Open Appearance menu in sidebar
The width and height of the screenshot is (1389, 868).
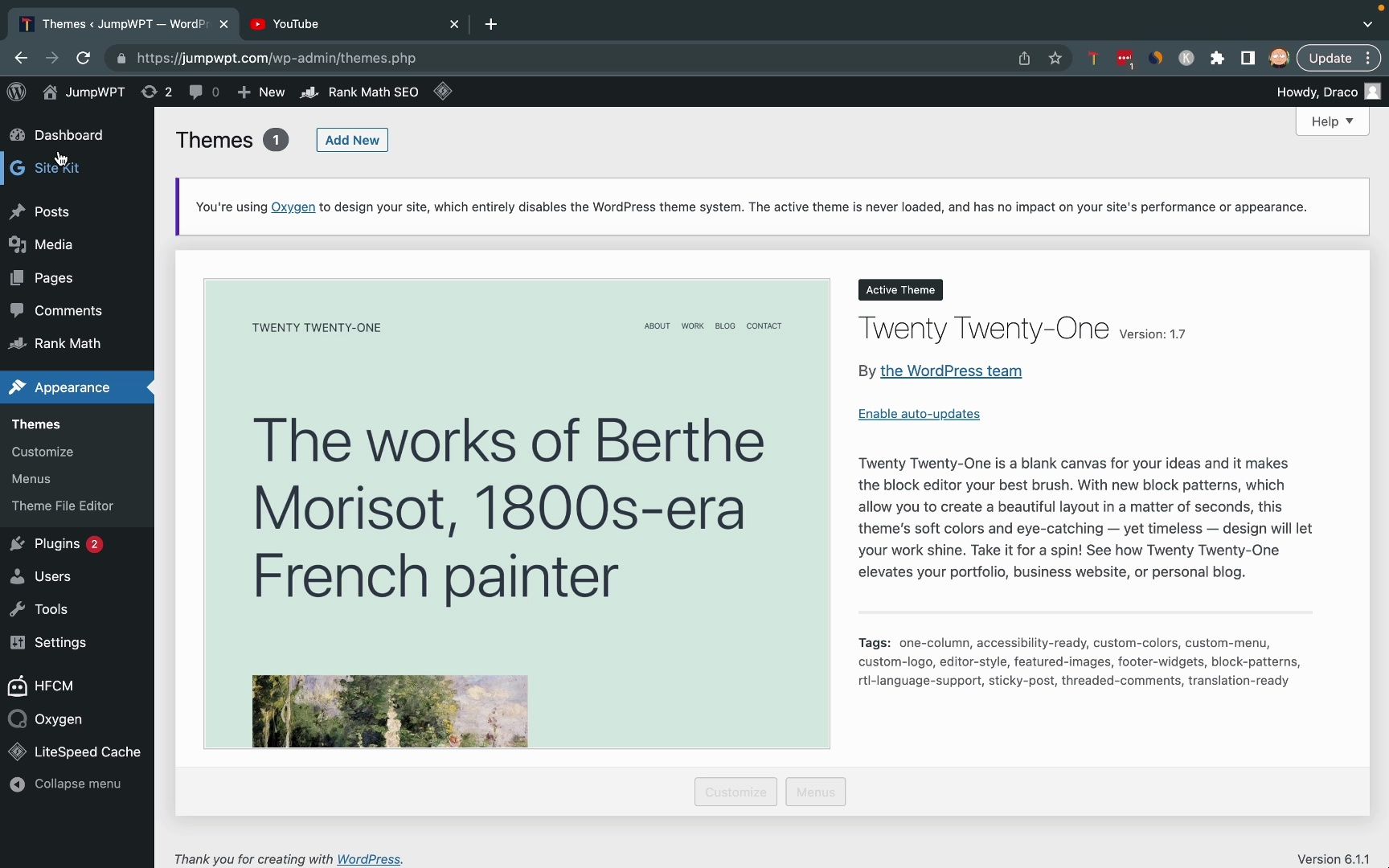(x=77, y=387)
